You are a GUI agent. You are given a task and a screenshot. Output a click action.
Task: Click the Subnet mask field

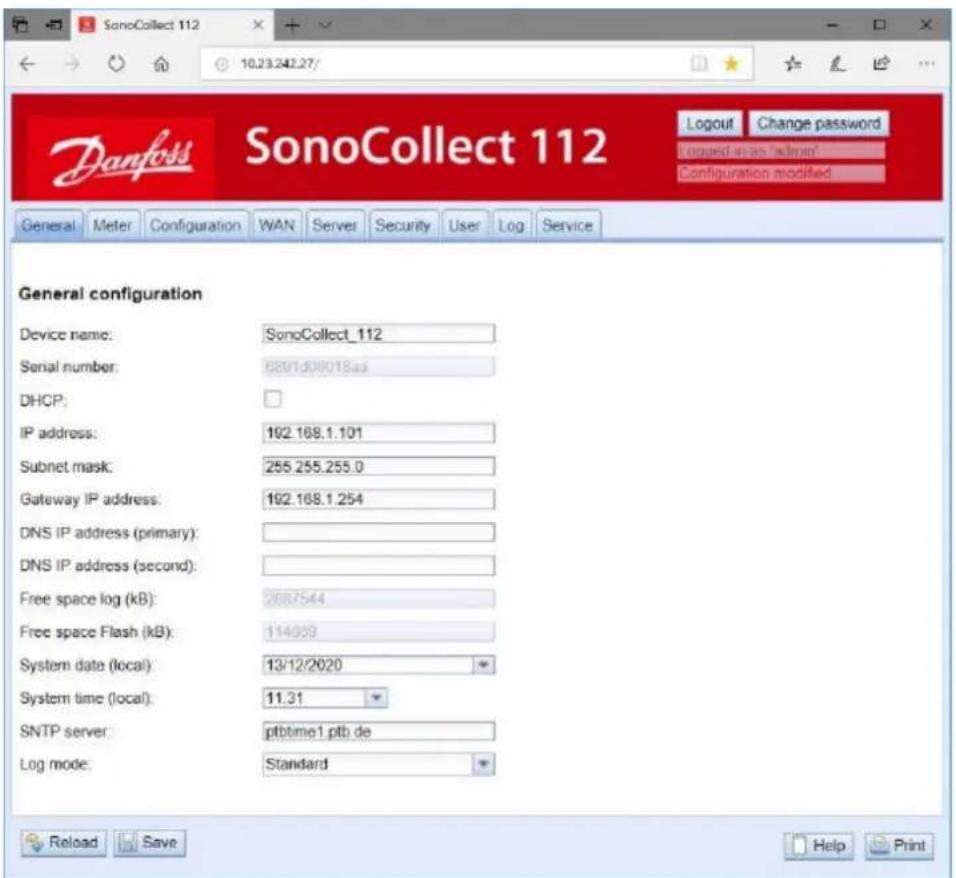(379, 466)
